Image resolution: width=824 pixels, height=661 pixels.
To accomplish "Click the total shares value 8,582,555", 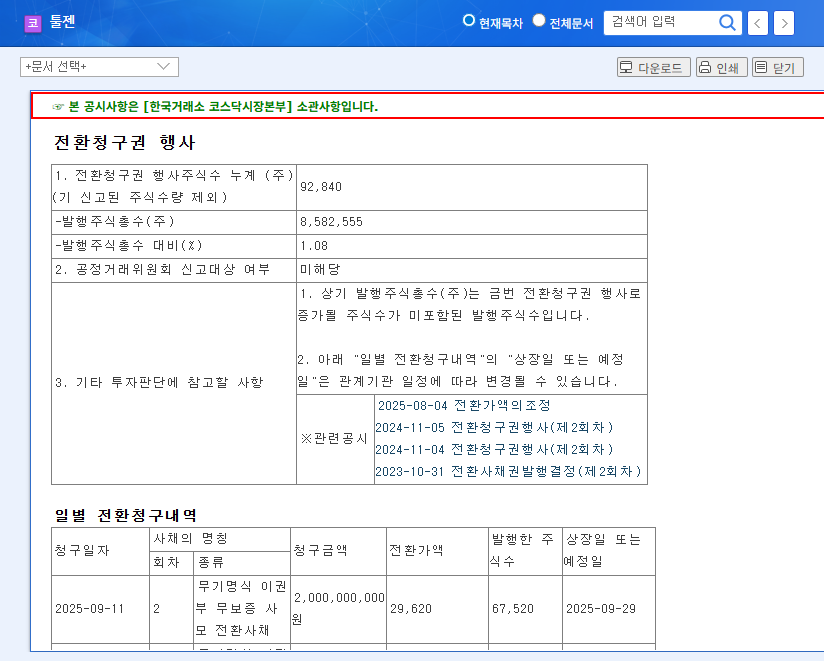I will point(331,222).
